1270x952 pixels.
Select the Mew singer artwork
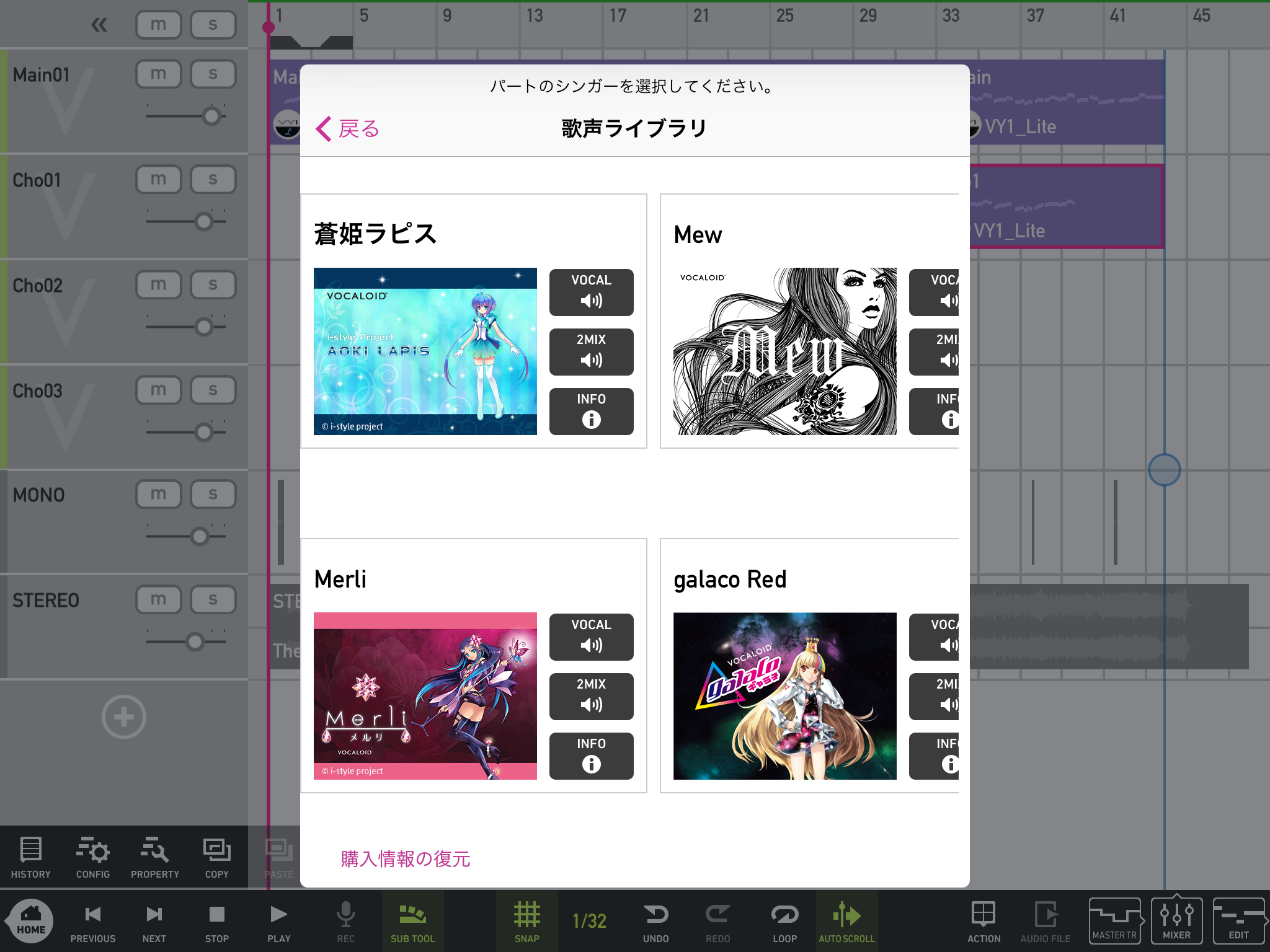[x=785, y=351]
